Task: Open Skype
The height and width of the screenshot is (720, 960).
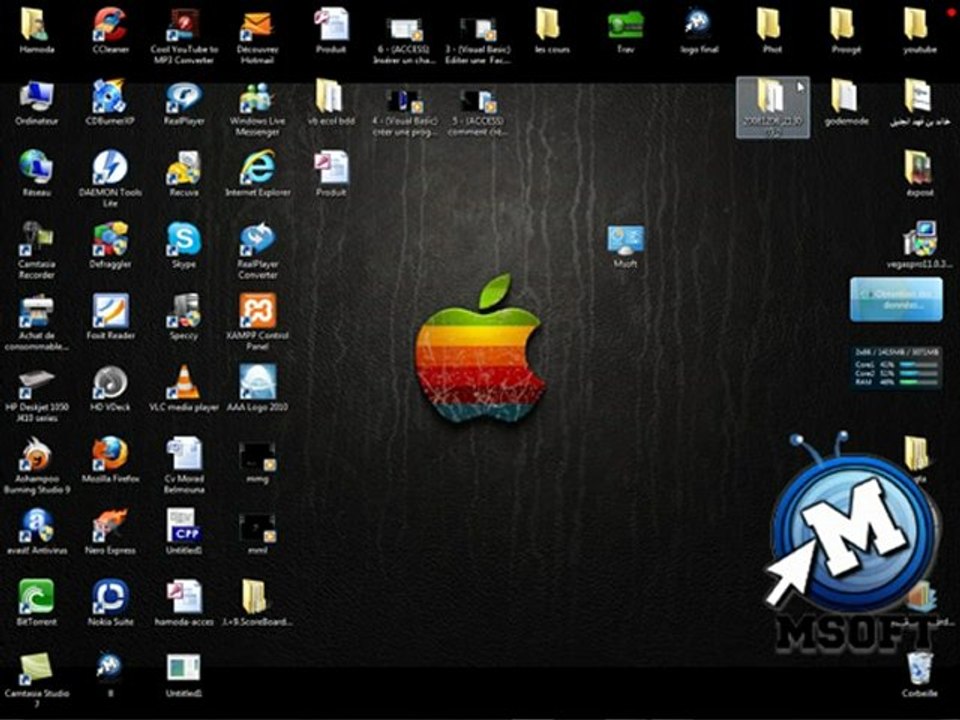Action: click(184, 245)
